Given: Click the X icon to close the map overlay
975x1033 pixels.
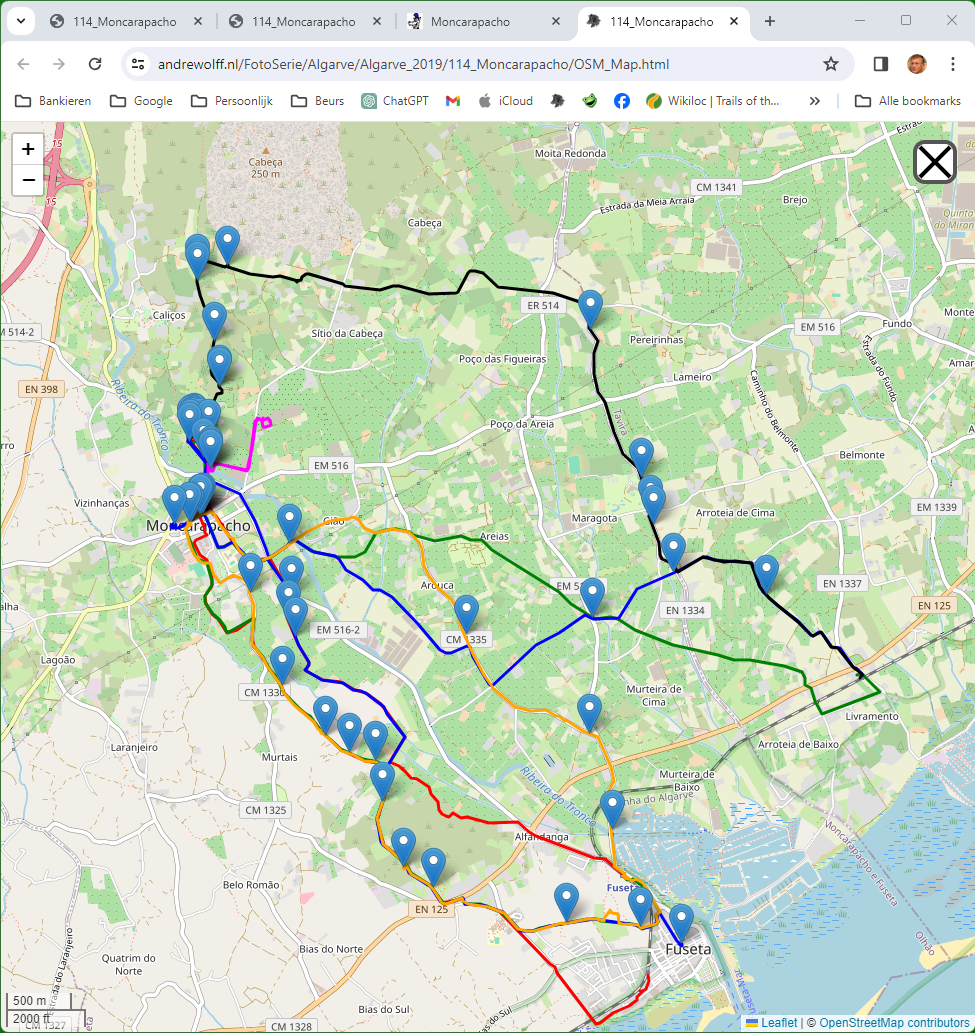Looking at the screenshot, I should click(x=933, y=161).
